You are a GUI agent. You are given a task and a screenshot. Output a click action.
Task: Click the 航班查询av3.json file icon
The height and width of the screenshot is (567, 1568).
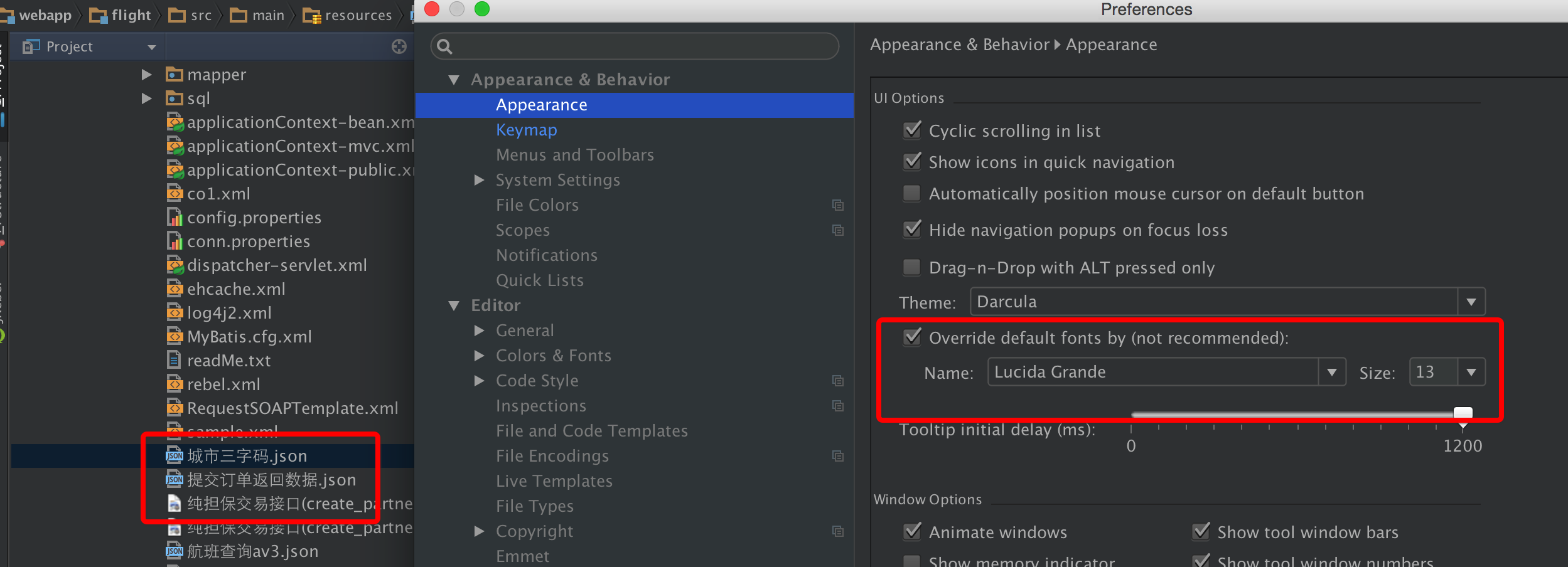175,551
